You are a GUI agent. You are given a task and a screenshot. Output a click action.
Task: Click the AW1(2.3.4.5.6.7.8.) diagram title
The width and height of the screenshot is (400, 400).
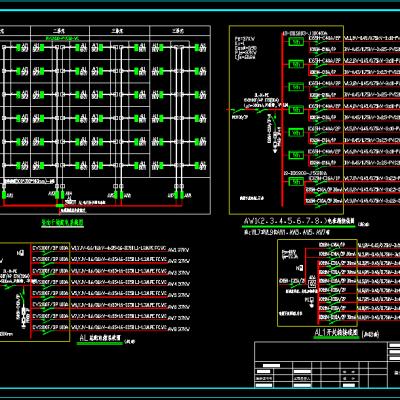pos(299,221)
